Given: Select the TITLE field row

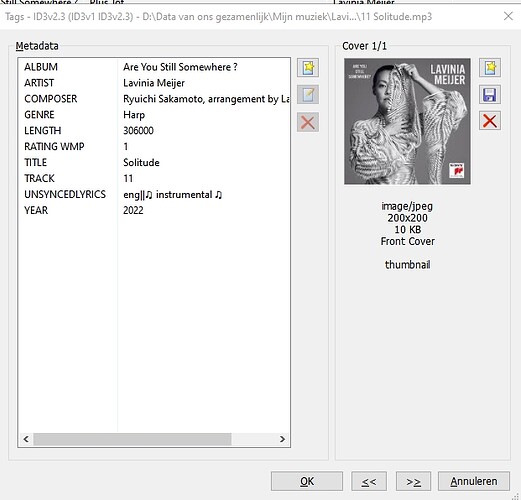Looking at the screenshot, I should pos(154,163).
